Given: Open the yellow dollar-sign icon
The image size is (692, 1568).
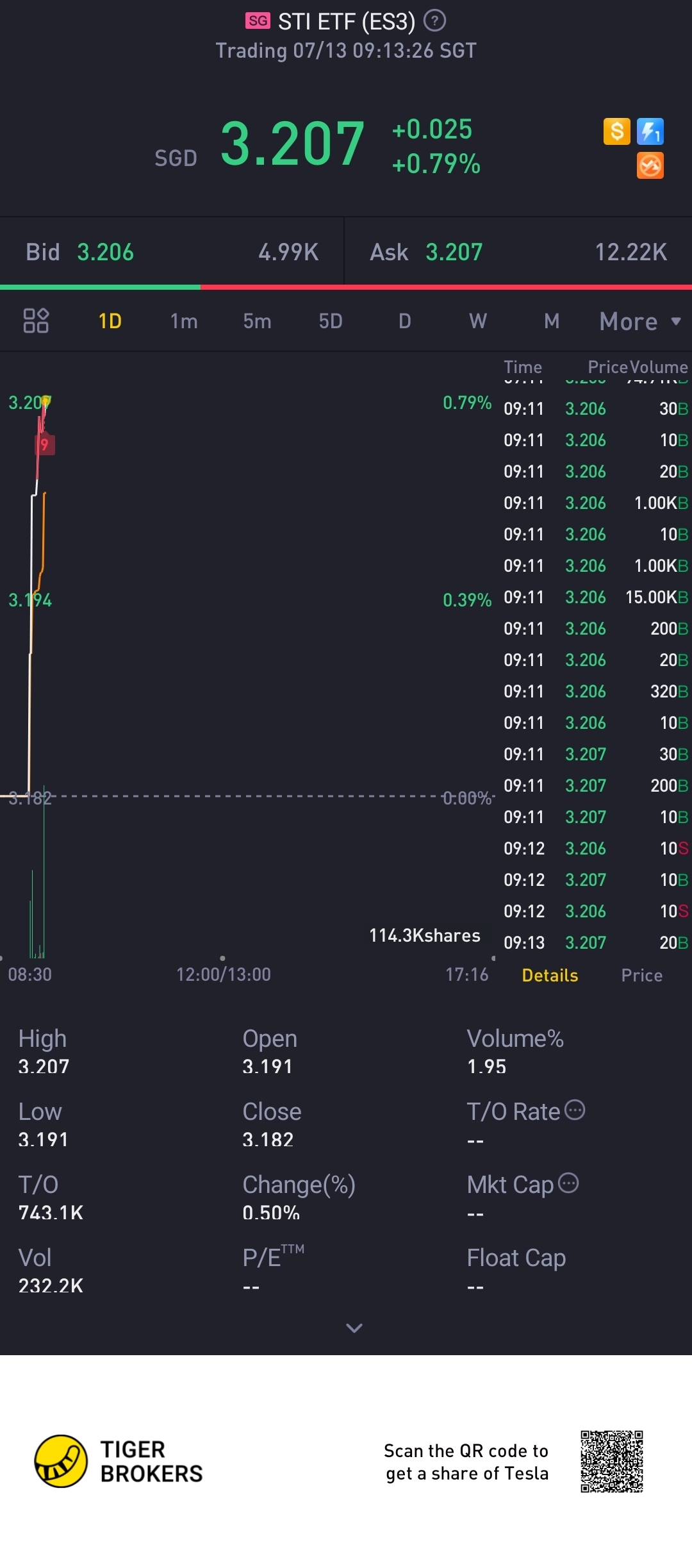Looking at the screenshot, I should [x=617, y=131].
